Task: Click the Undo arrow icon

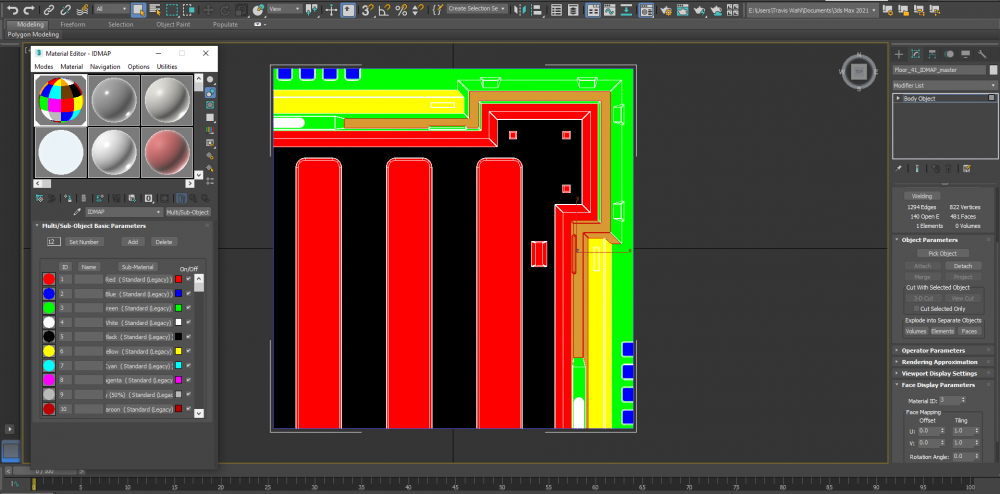Action: pos(13,10)
